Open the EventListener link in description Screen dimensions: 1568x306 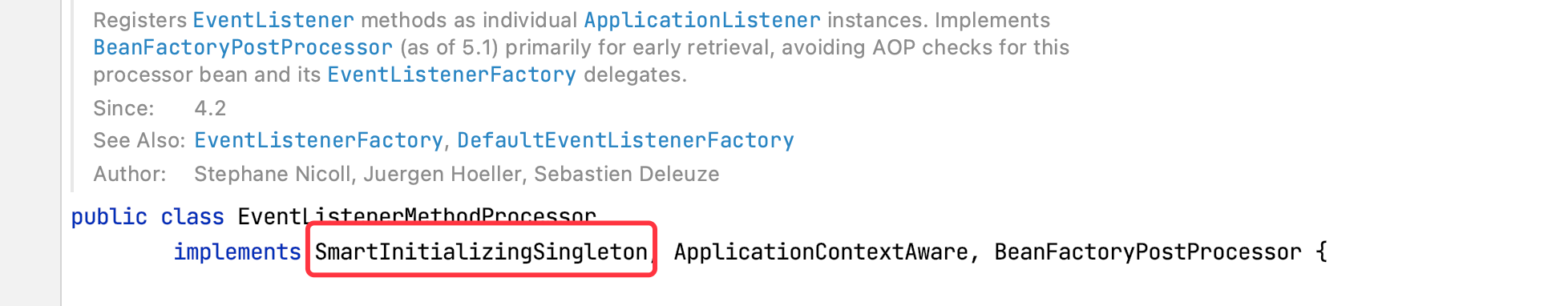[x=273, y=20]
